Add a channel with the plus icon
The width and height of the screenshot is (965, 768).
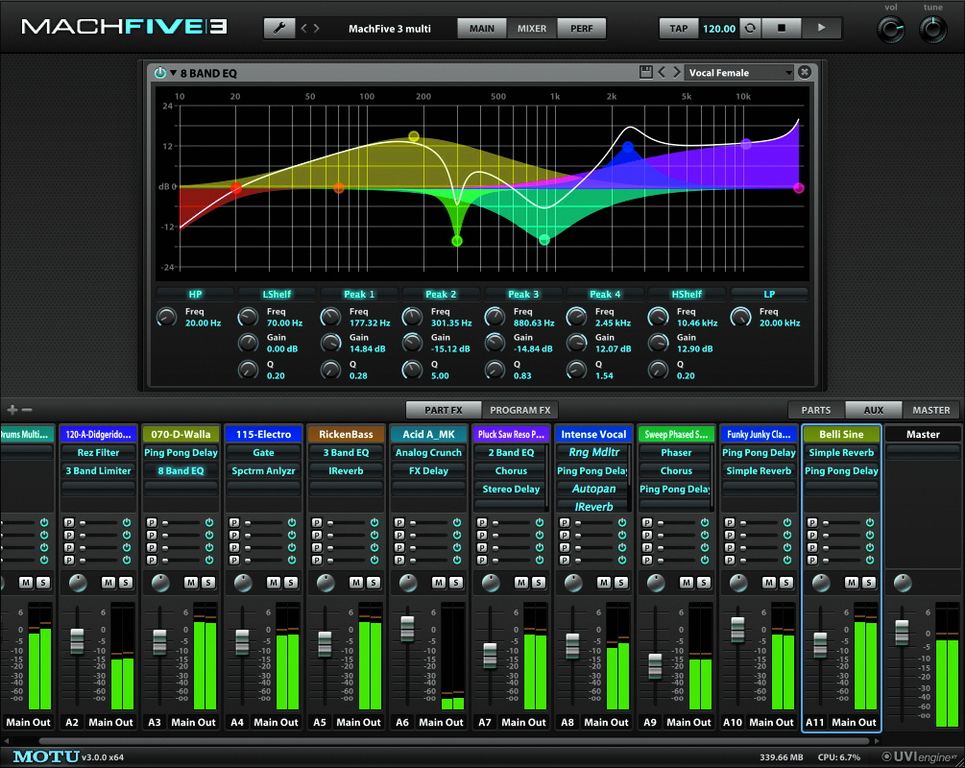pos(12,410)
